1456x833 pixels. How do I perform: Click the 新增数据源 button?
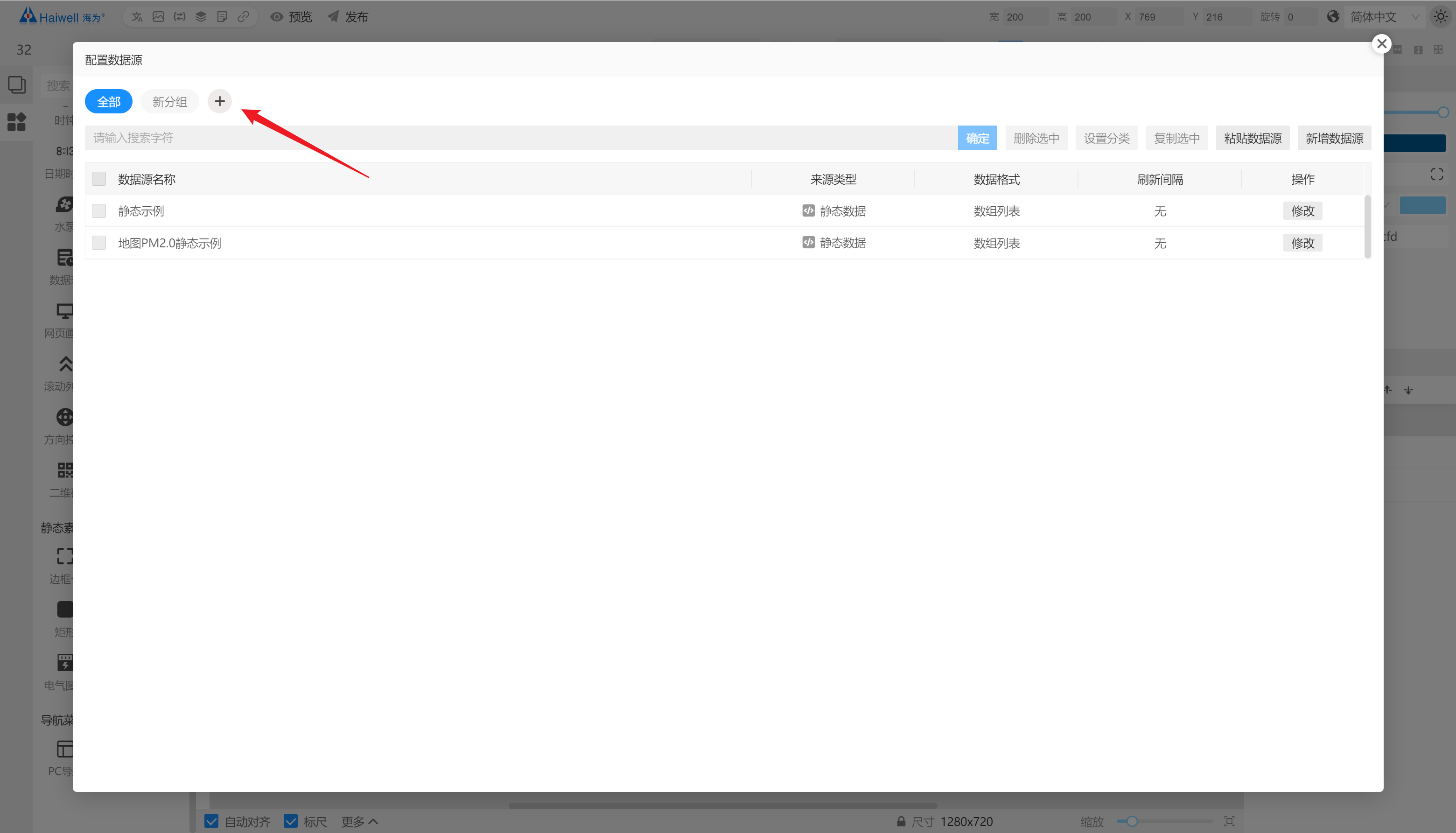(x=1334, y=138)
